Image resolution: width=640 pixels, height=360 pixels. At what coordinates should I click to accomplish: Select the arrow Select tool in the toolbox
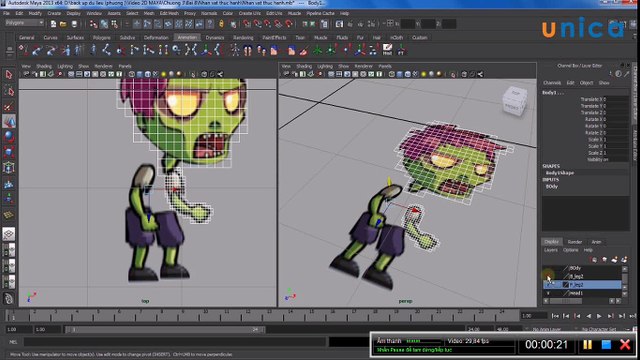pyautogui.click(x=9, y=74)
